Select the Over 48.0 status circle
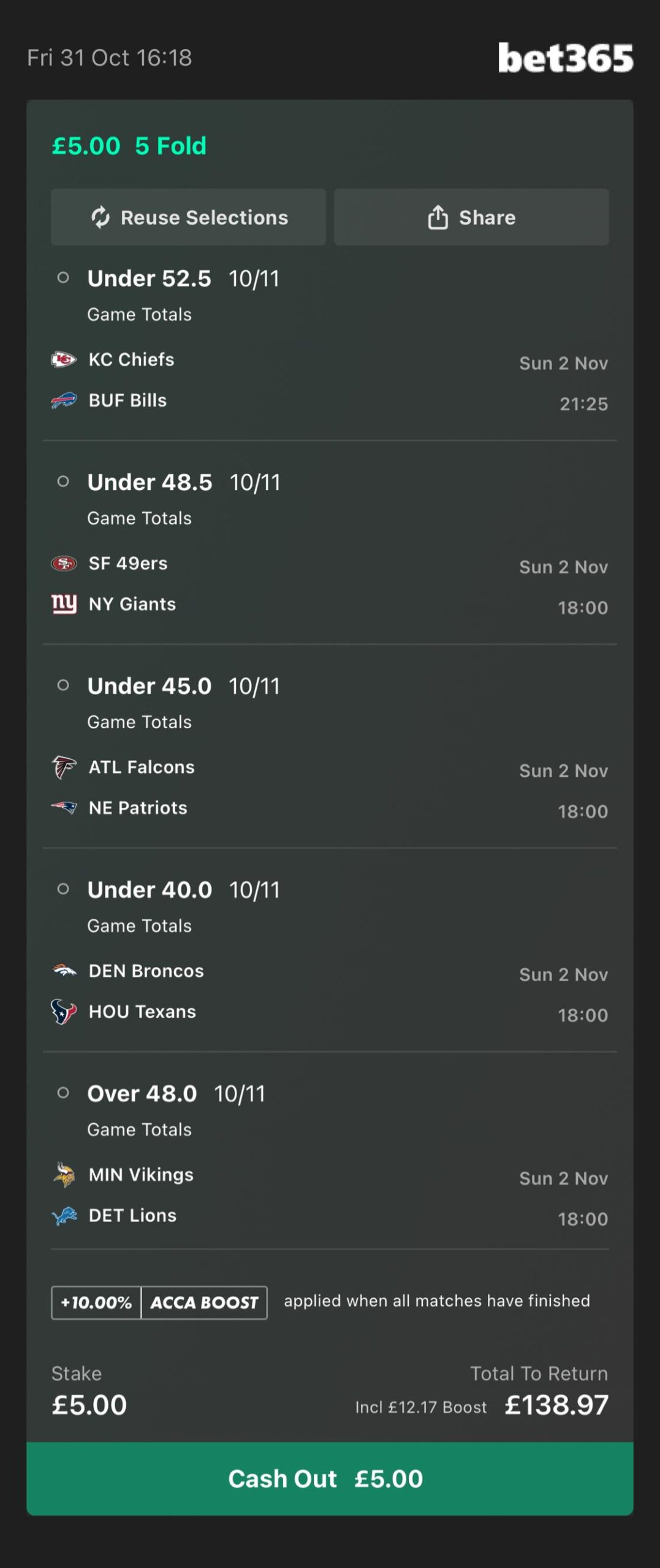The height and width of the screenshot is (1568, 660). click(x=63, y=1093)
